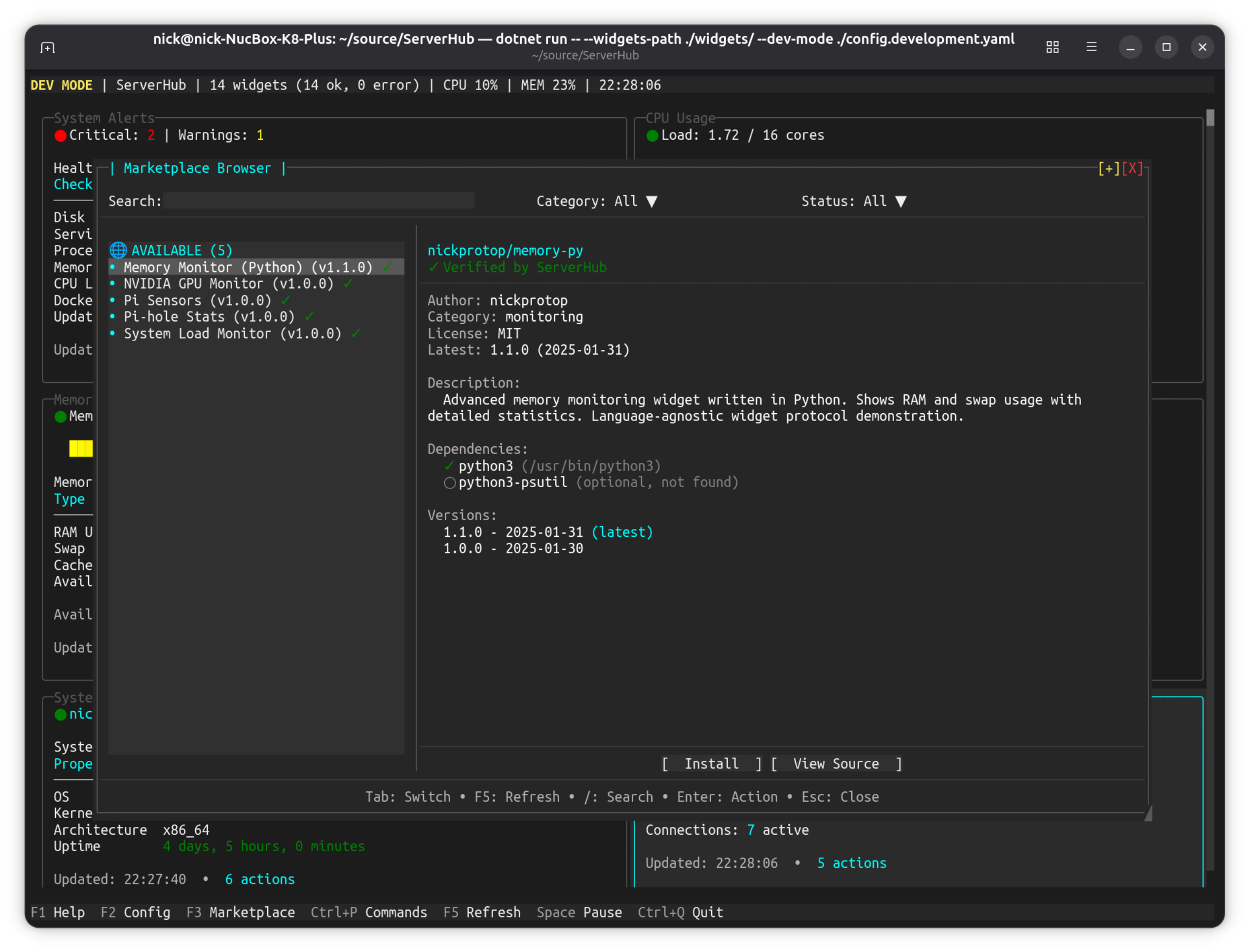Click the Verified by ServerHub checkmark
1249x952 pixels.
click(434, 268)
